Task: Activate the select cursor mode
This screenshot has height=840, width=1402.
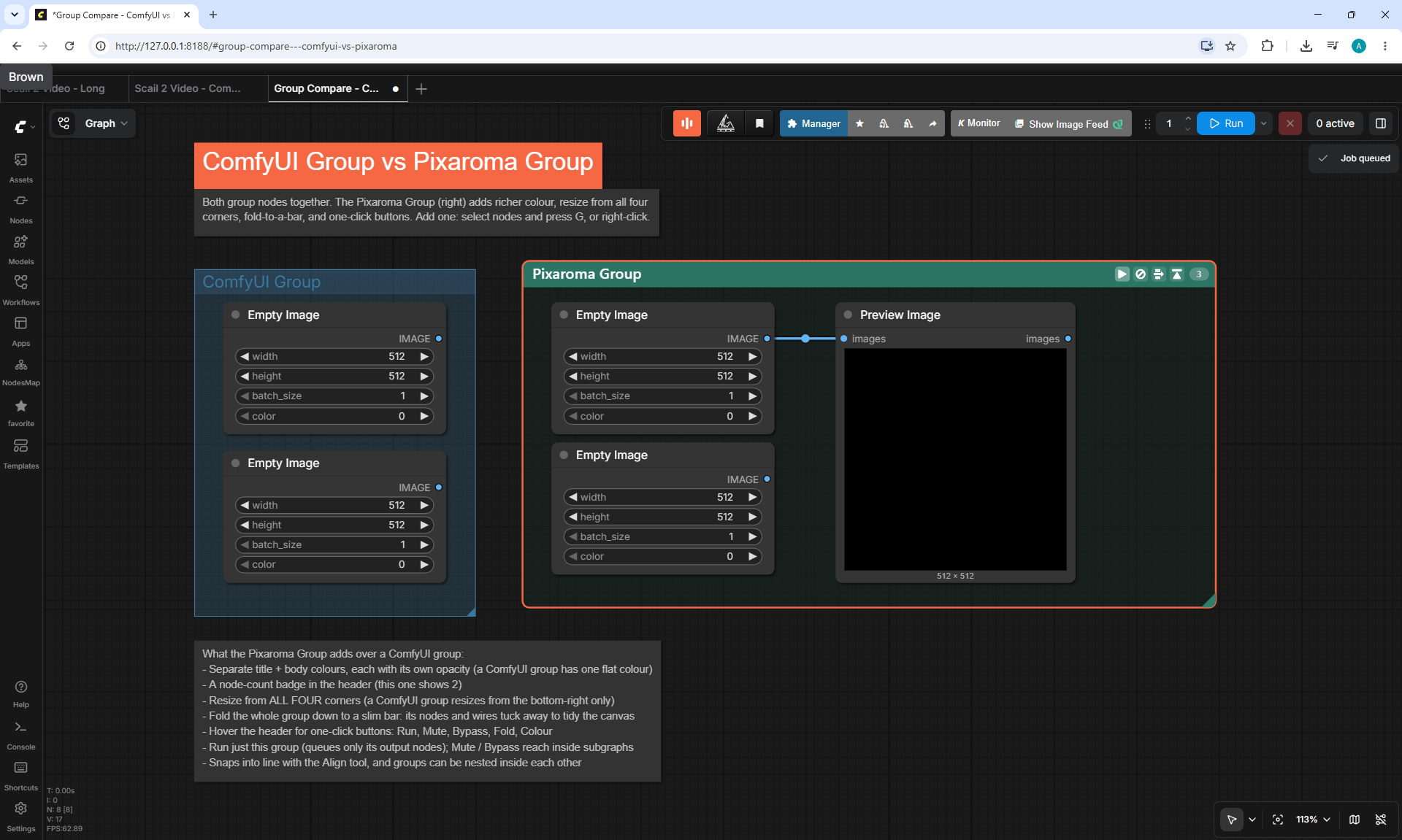Action: [x=1232, y=820]
